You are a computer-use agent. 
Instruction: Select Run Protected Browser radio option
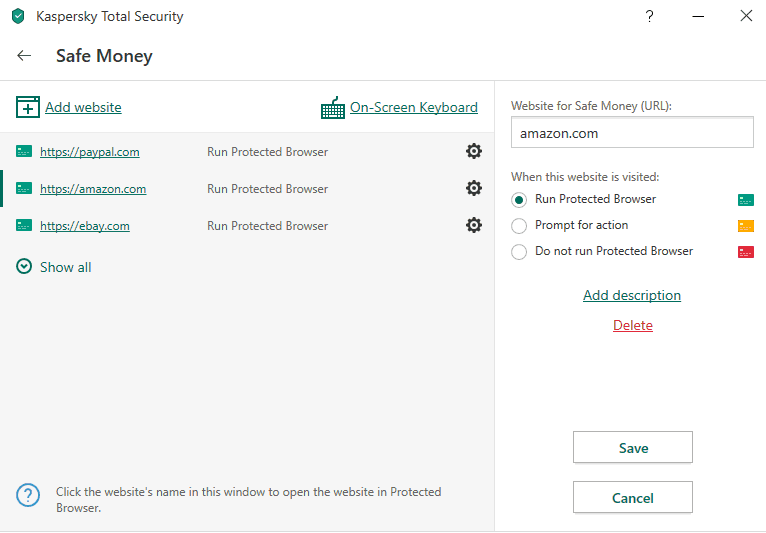(x=519, y=200)
